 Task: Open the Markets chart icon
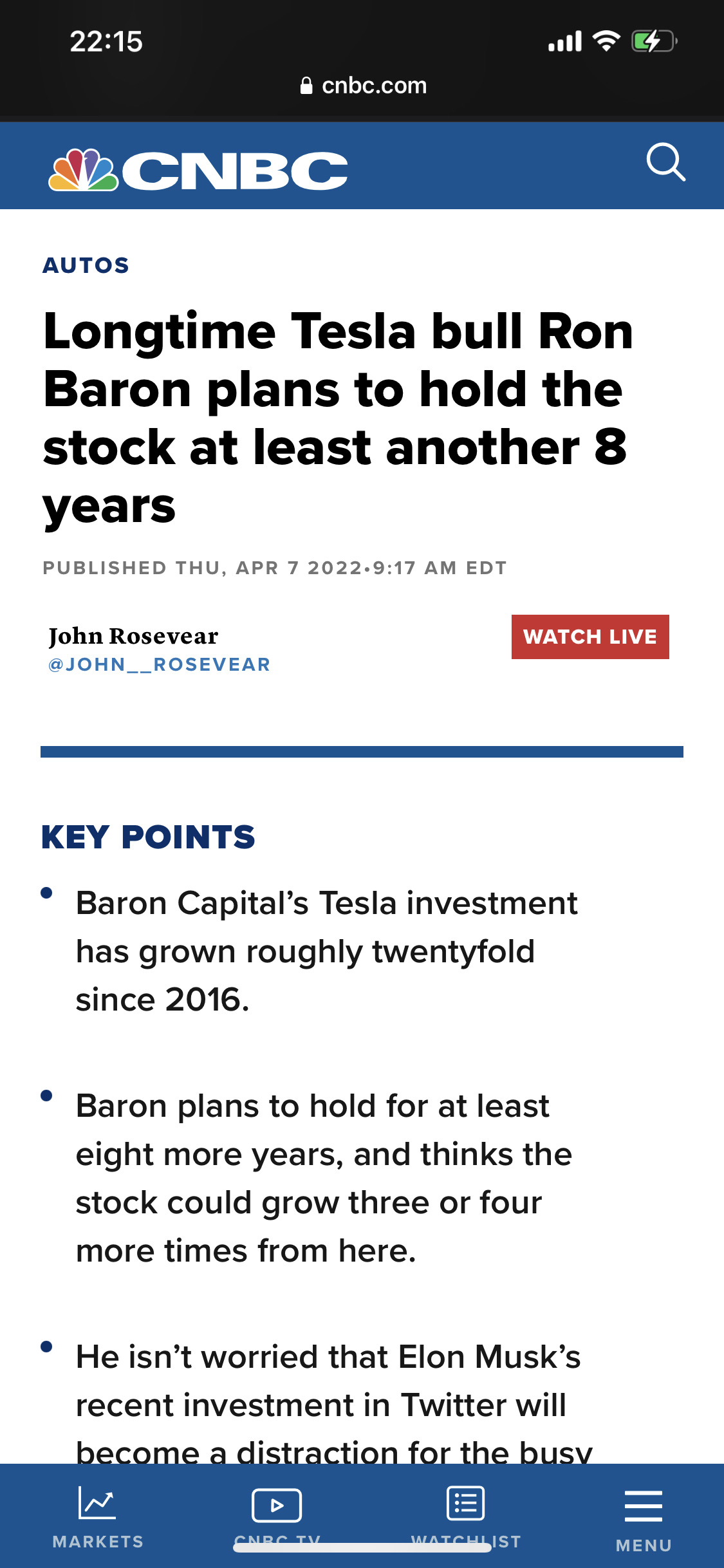coord(97,1502)
